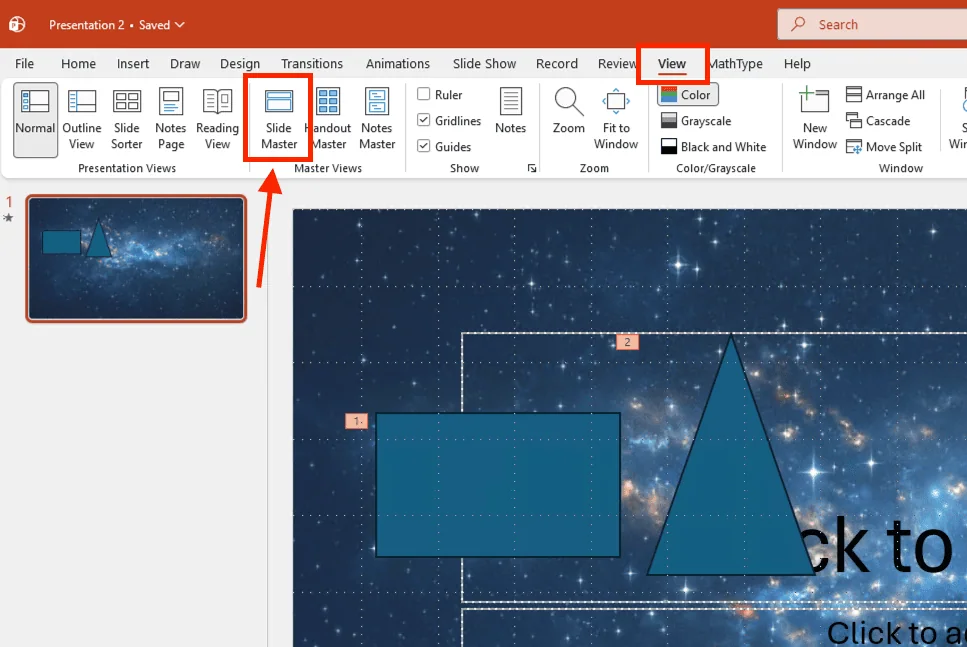Open the Design tab
Screen dimensions: 967x647
pyautogui.click(x=240, y=64)
